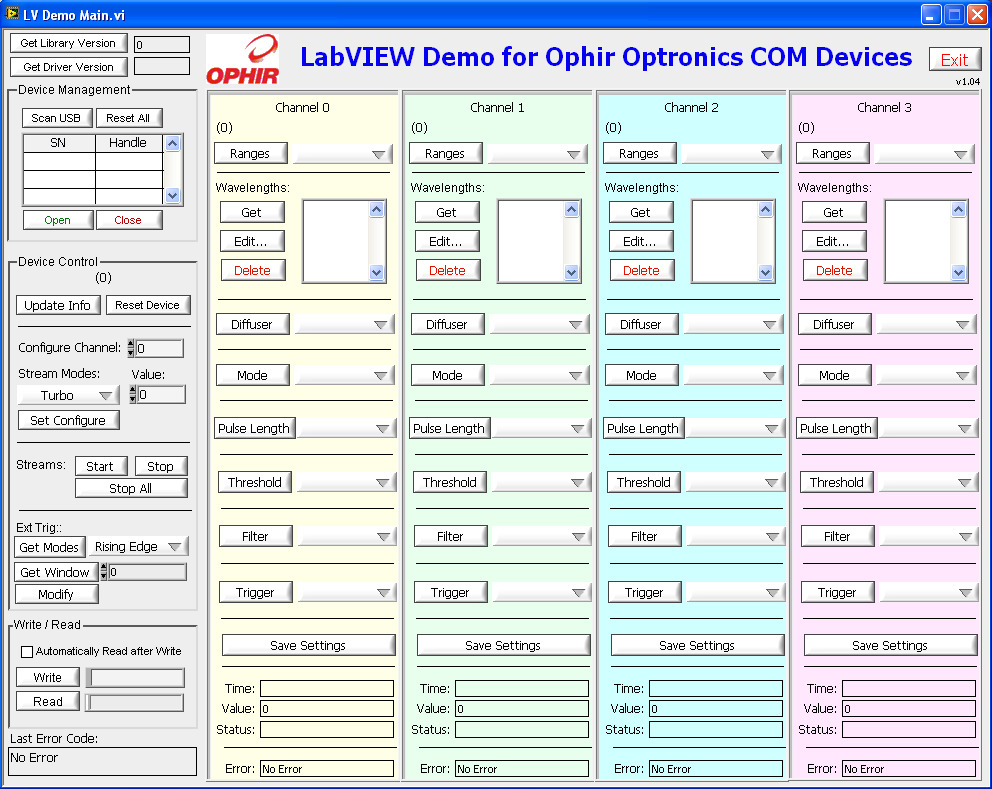Click the Configure Channel number field
The width and height of the screenshot is (992, 789).
click(159, 348)
